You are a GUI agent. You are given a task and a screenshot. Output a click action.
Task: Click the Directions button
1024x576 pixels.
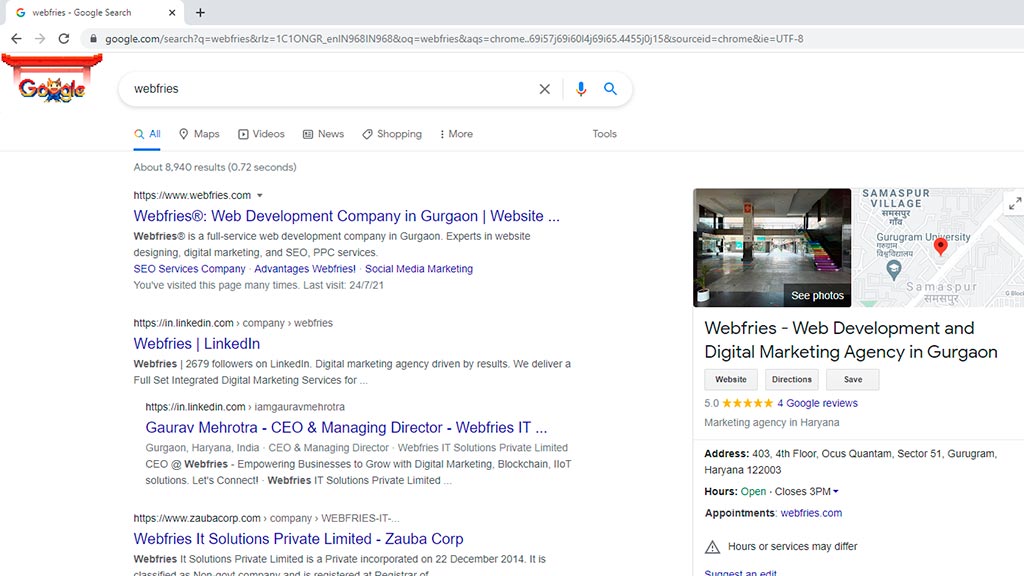point(792,379)
